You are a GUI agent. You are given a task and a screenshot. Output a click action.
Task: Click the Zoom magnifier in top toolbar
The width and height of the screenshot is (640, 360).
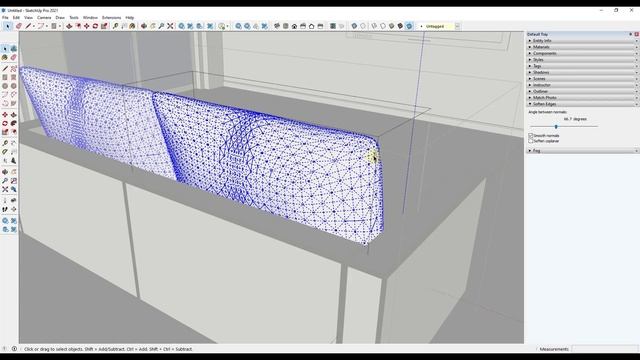(161, 26)
